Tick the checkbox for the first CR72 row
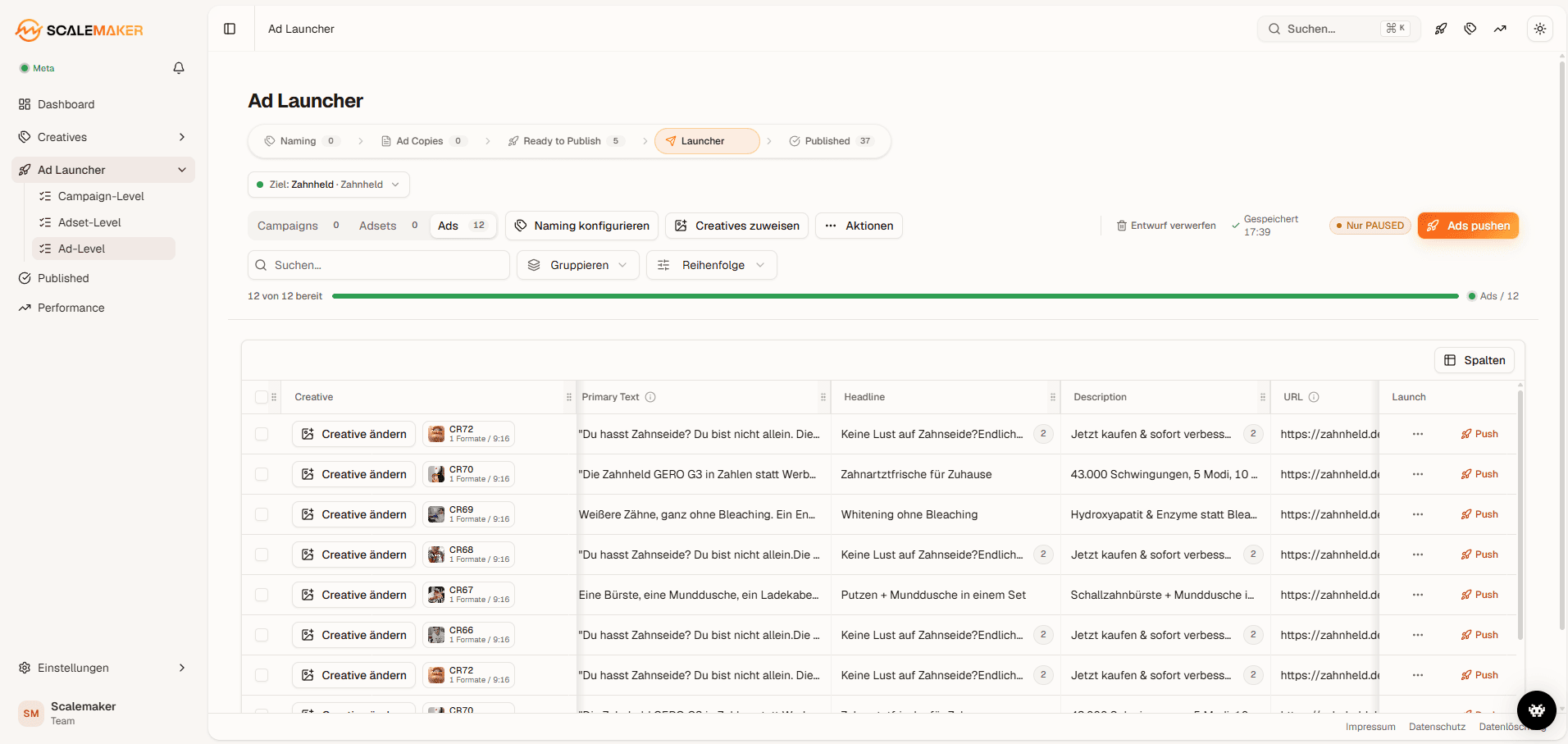The width and height of the screenshot is (1568, 744). [262, 434]
